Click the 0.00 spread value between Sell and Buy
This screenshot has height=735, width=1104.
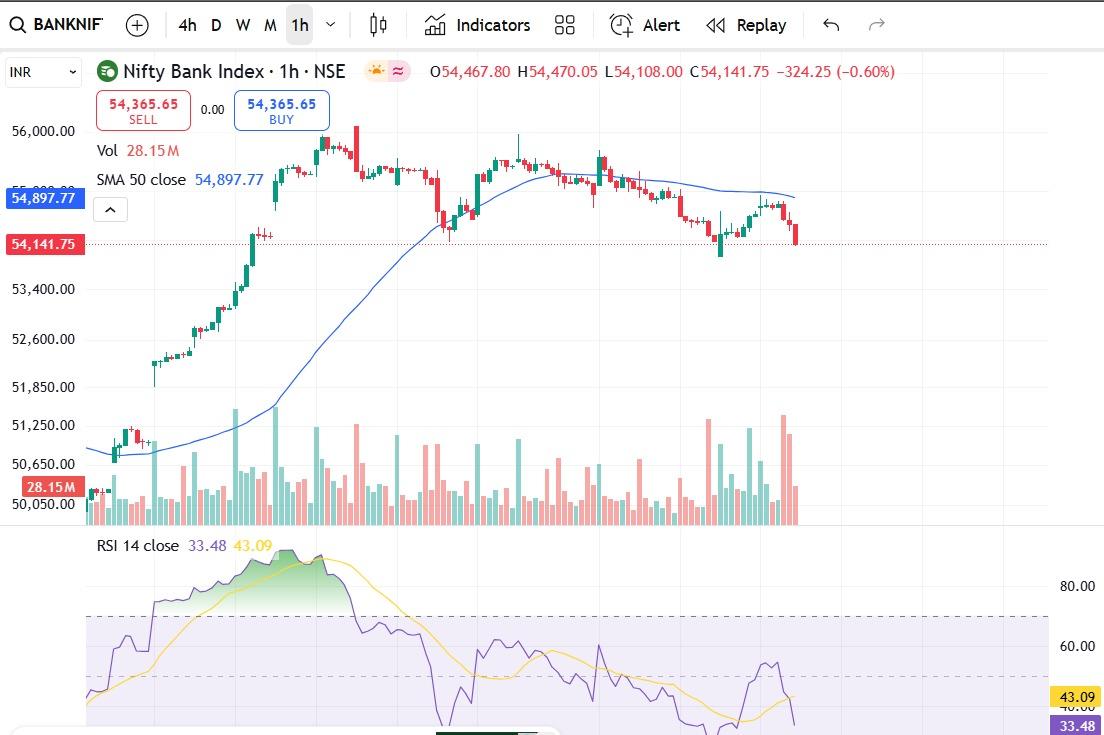(x=212, y=110)
